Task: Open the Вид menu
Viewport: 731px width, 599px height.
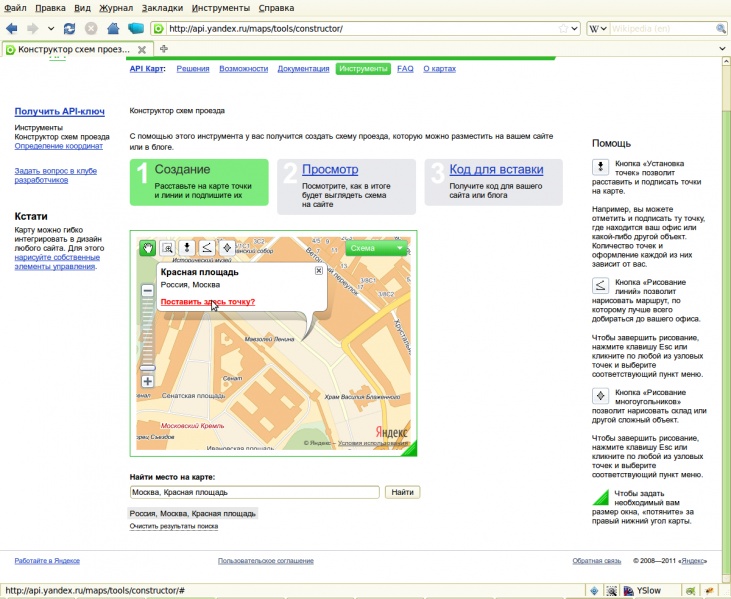Action: [83, 8]
